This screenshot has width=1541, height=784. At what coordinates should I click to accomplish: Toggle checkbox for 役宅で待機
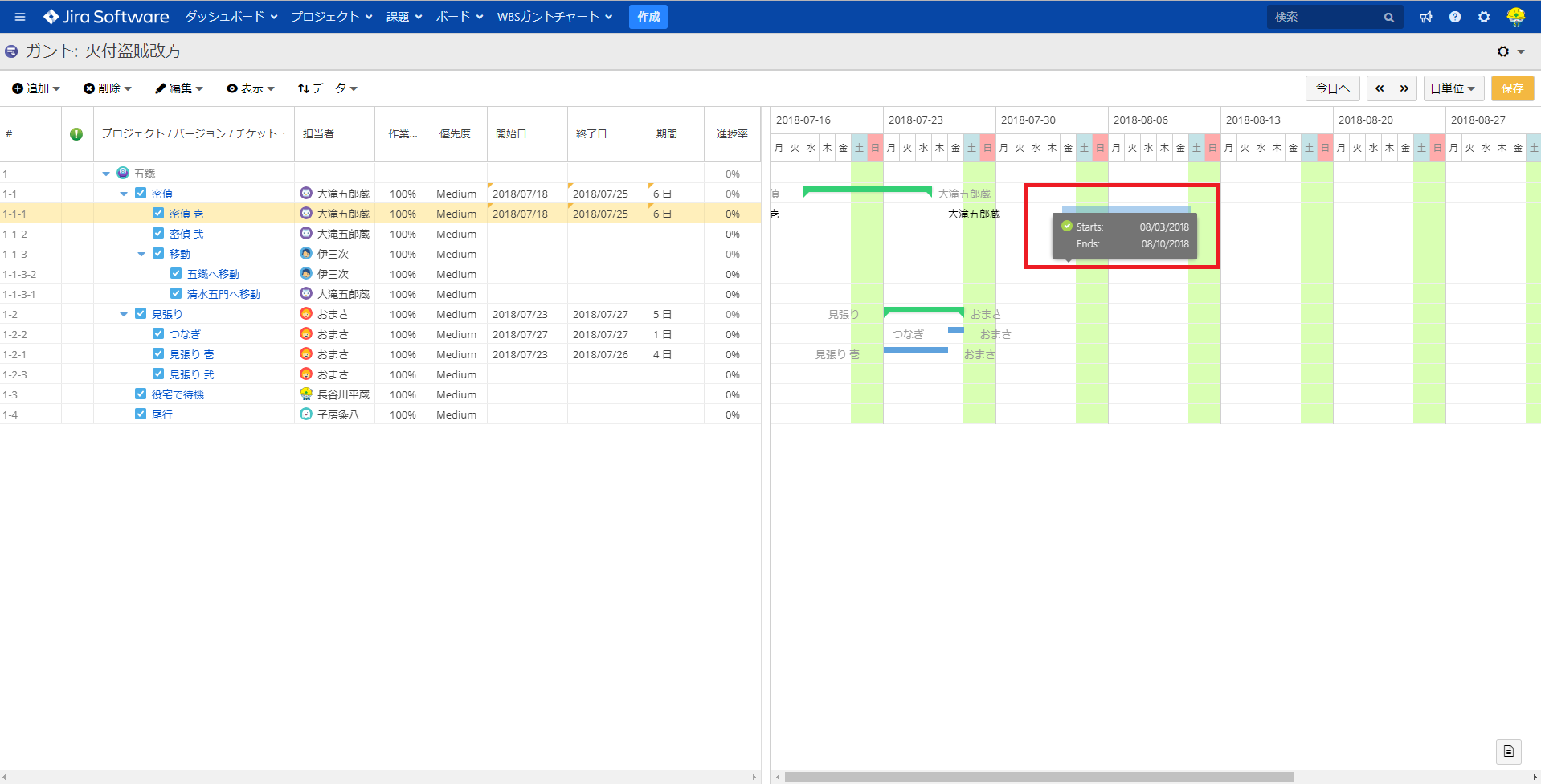(141, 394)
